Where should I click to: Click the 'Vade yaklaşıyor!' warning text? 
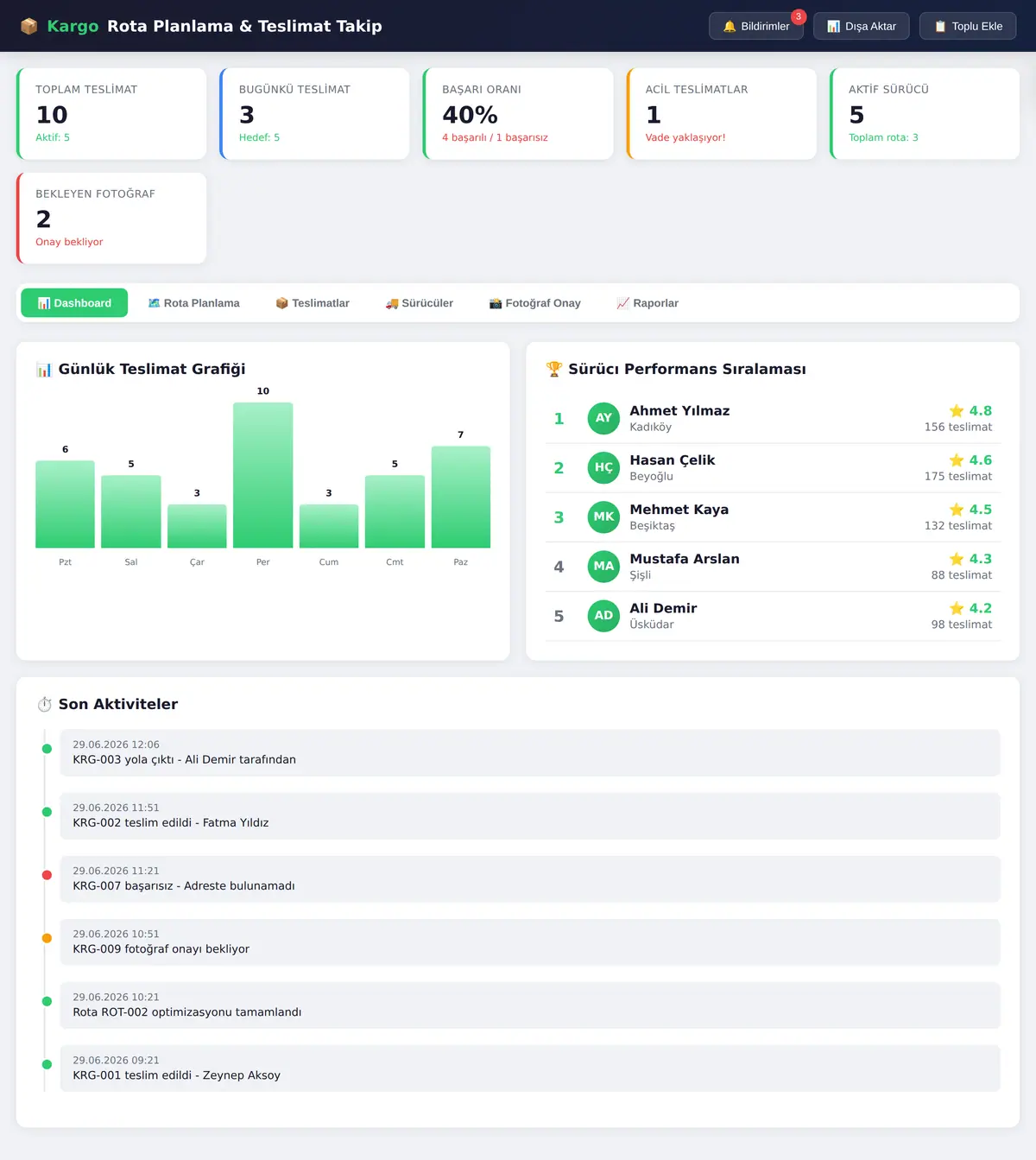point(685,137)
